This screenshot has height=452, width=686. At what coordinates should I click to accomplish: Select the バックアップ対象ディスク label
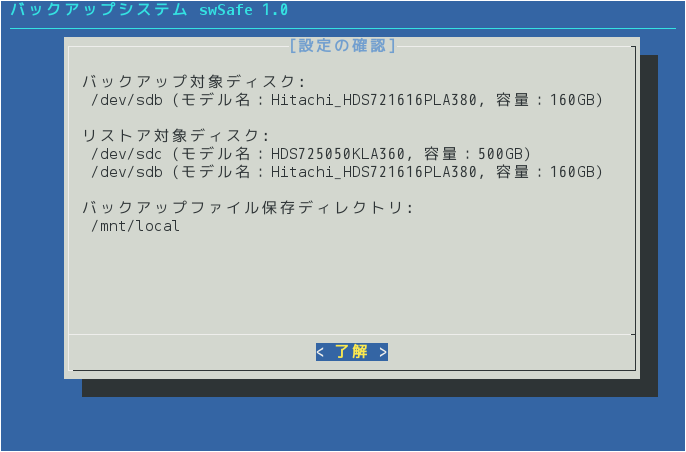click(194, 81)
